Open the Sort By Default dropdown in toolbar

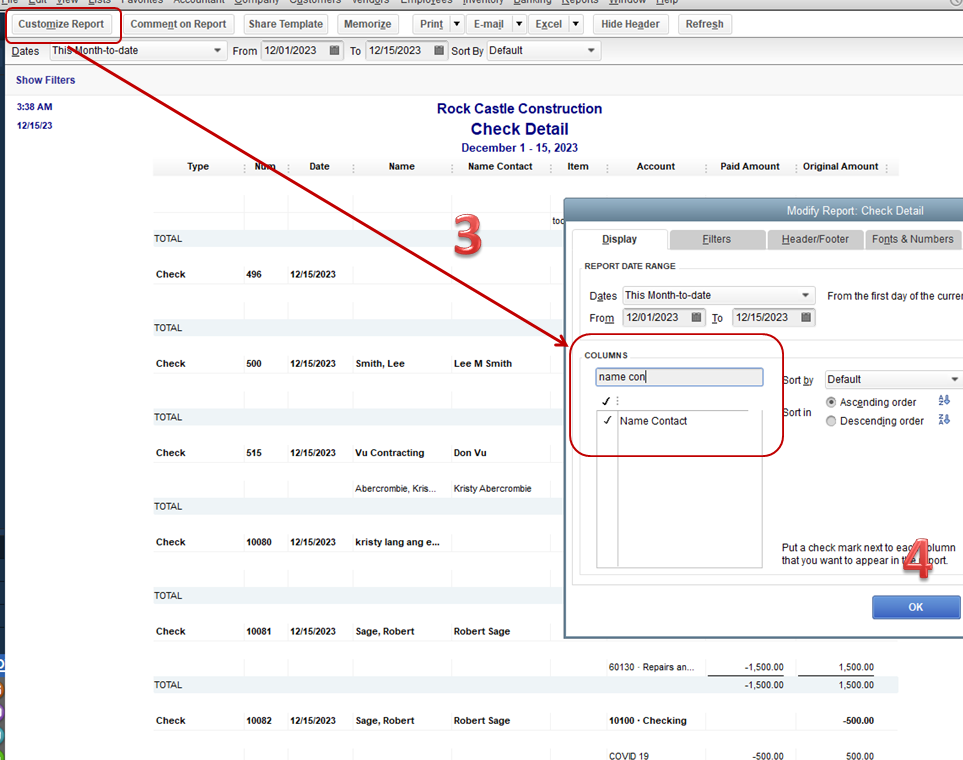point(591,50)
